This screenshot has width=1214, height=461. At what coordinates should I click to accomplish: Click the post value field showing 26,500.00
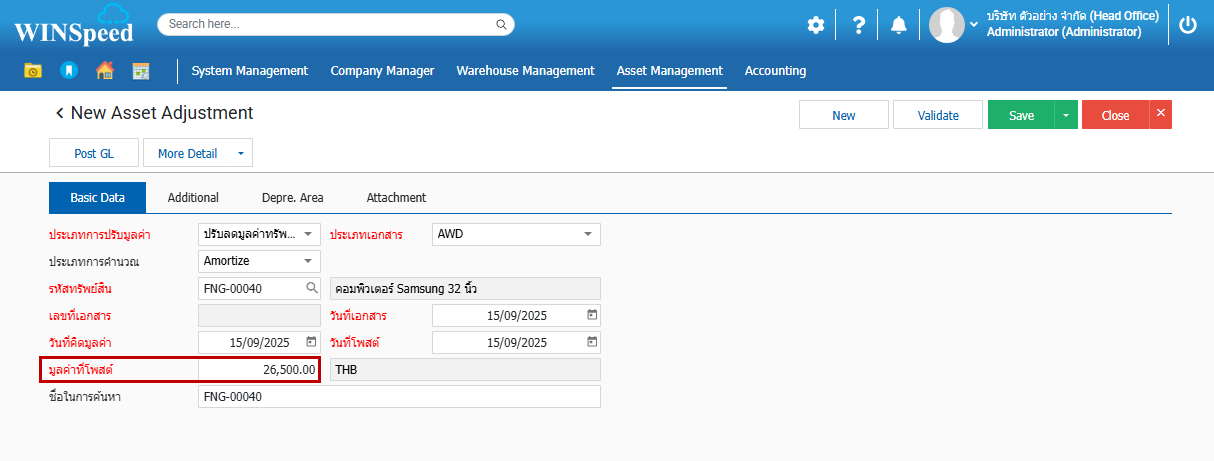[x=259, y=369]
